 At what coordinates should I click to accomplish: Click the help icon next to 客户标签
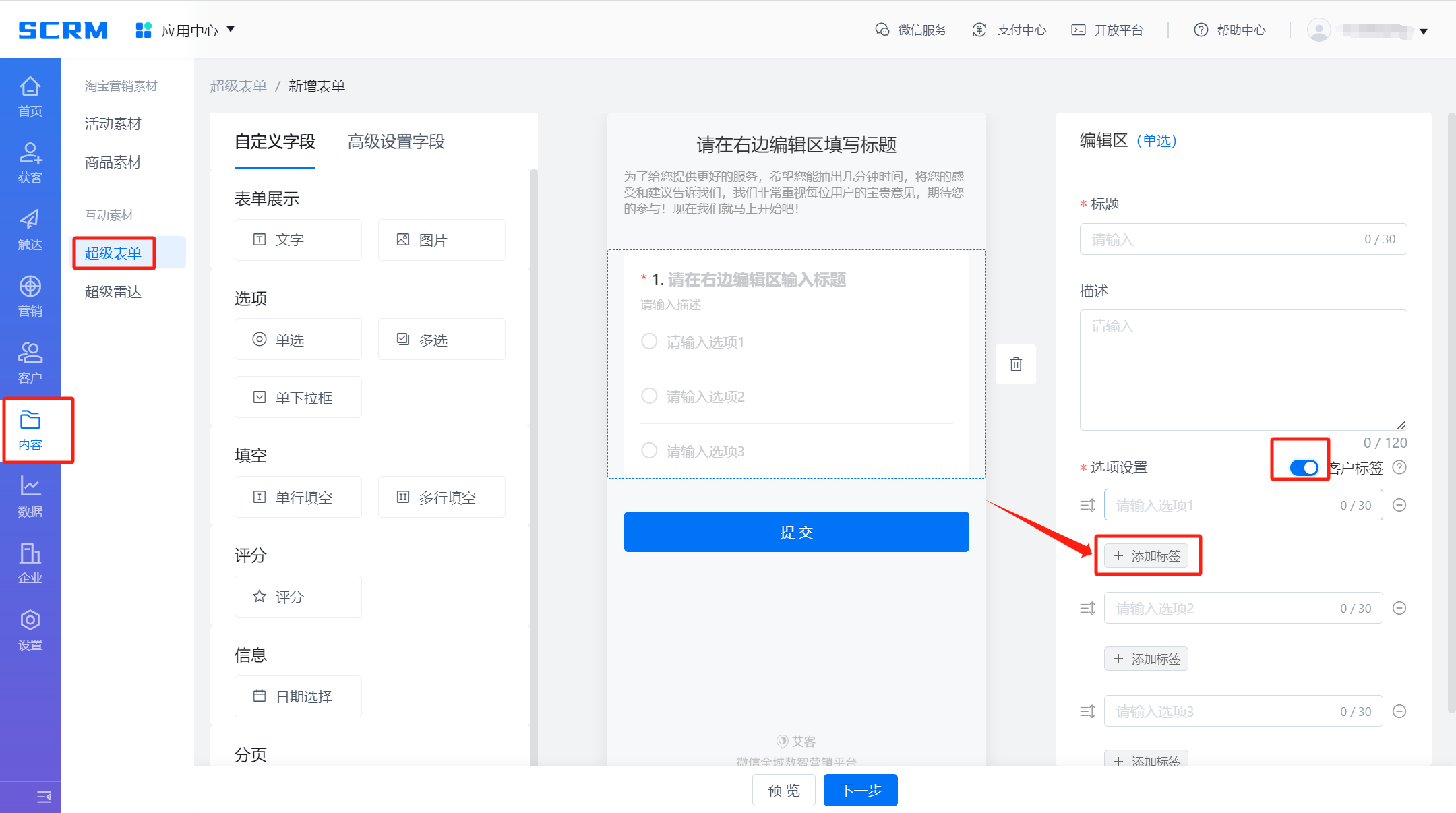point(1399,467)
